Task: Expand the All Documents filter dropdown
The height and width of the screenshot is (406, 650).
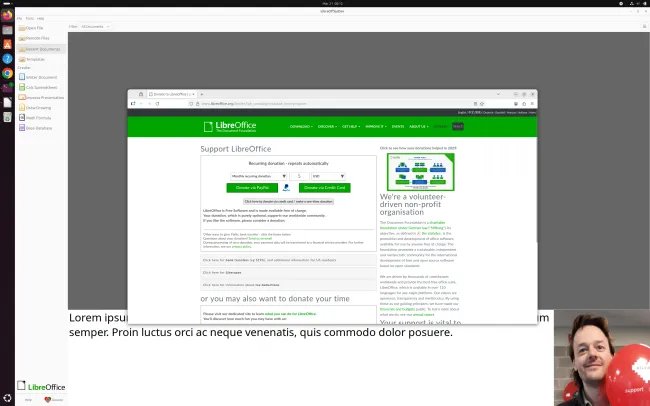Action: [95, 27]
